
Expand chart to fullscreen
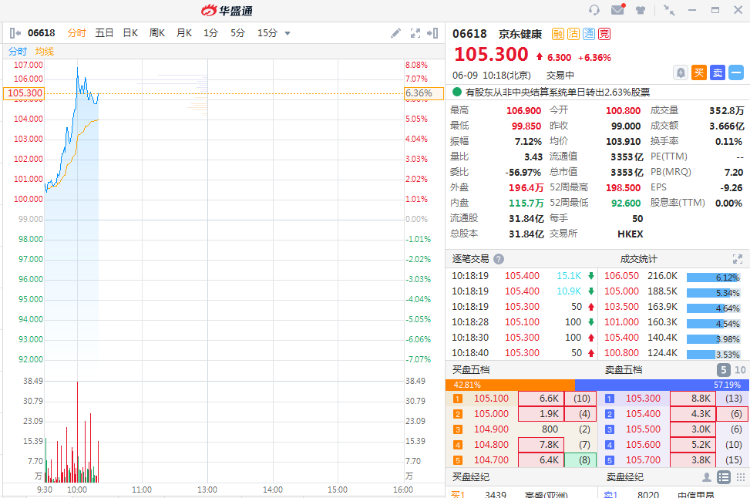[418, 33]
